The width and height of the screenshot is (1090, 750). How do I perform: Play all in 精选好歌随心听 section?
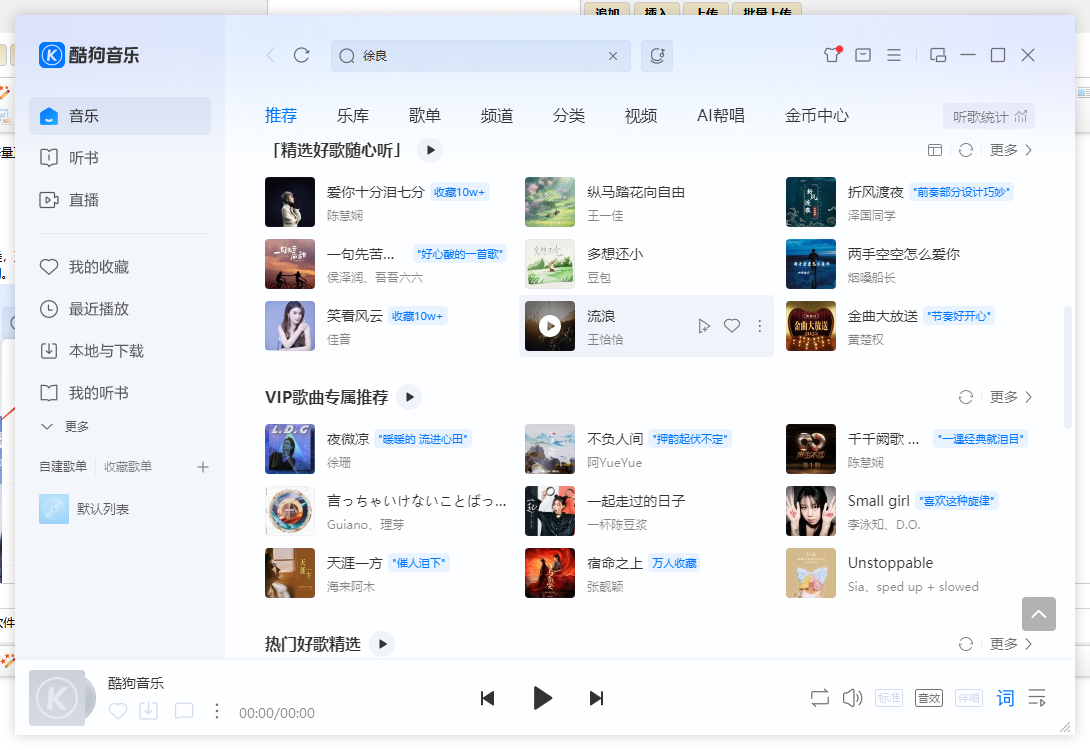click(x=430, y=150)
